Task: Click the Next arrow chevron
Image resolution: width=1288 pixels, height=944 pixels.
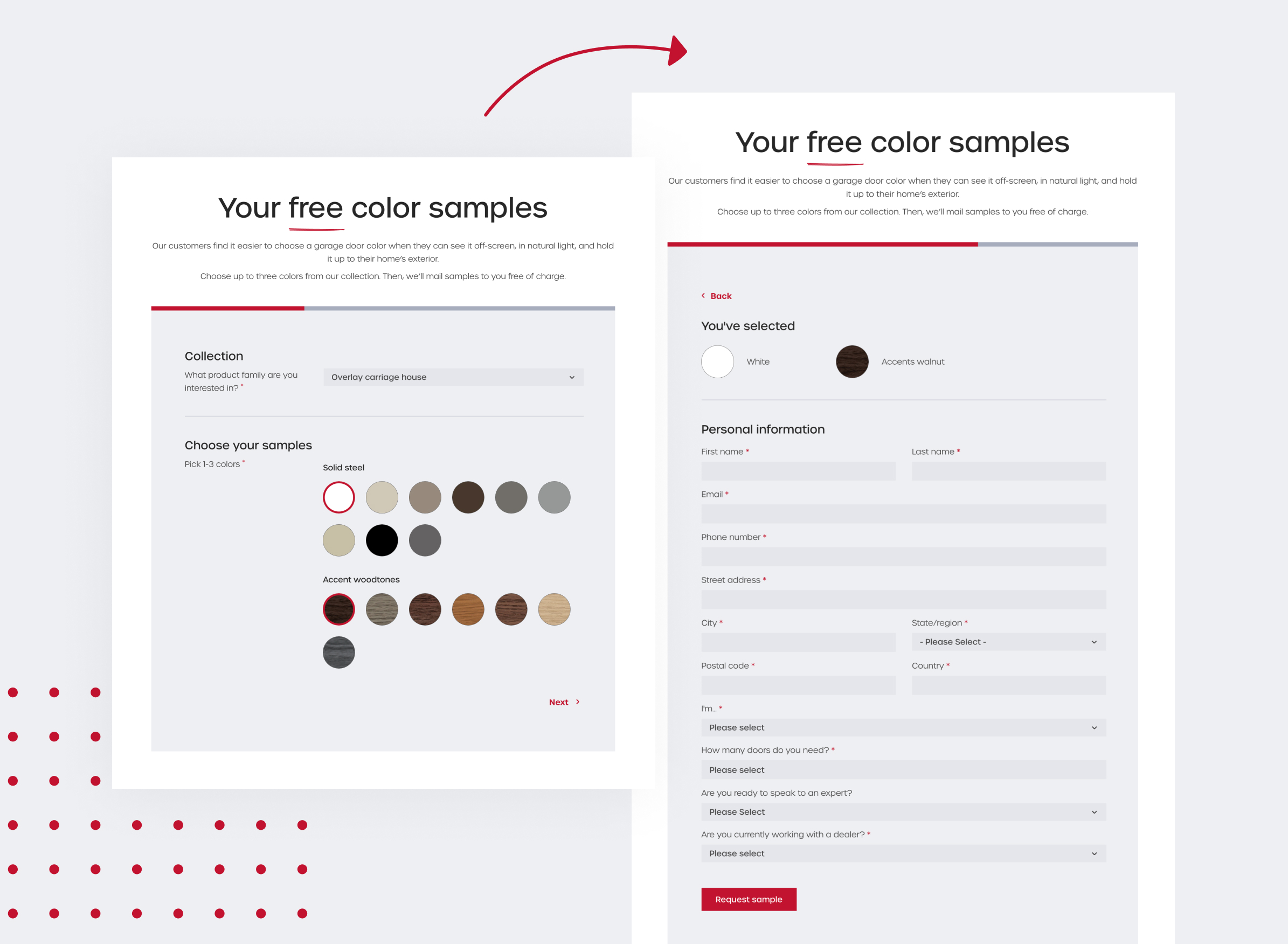Action: point(578,702)
